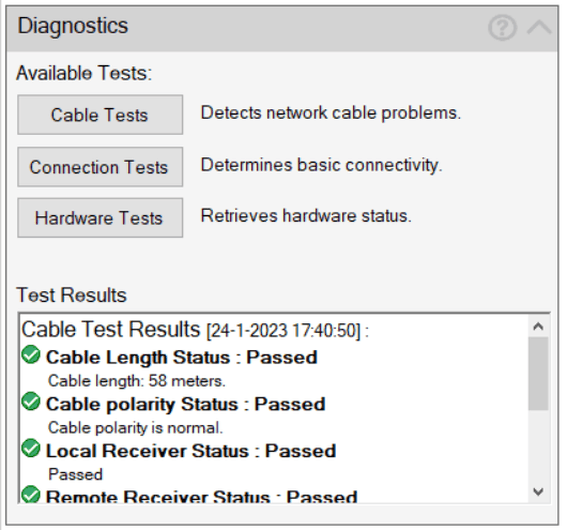Select the Cable Test Results timestamp header
The image size is (567, 530).
tap(195, 330)
